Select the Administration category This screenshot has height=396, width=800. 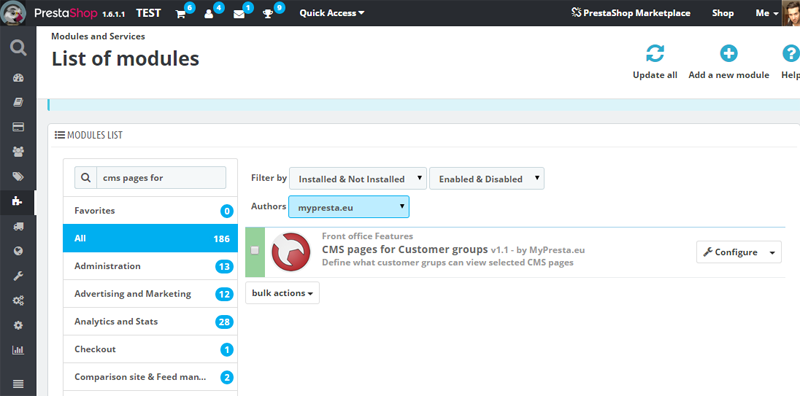pos(151,266)
